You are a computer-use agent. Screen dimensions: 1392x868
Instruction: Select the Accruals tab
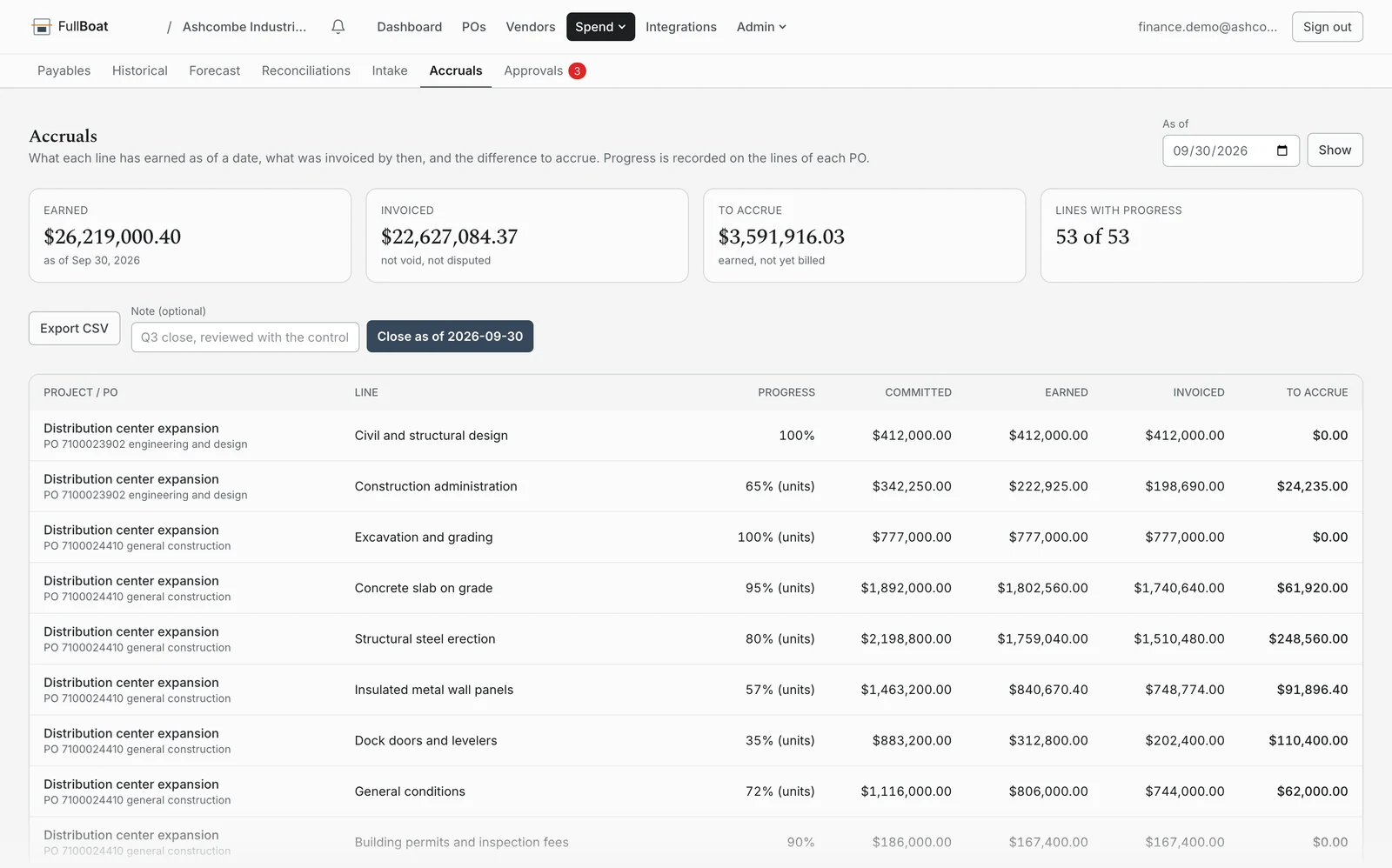(x=456, y=70)
